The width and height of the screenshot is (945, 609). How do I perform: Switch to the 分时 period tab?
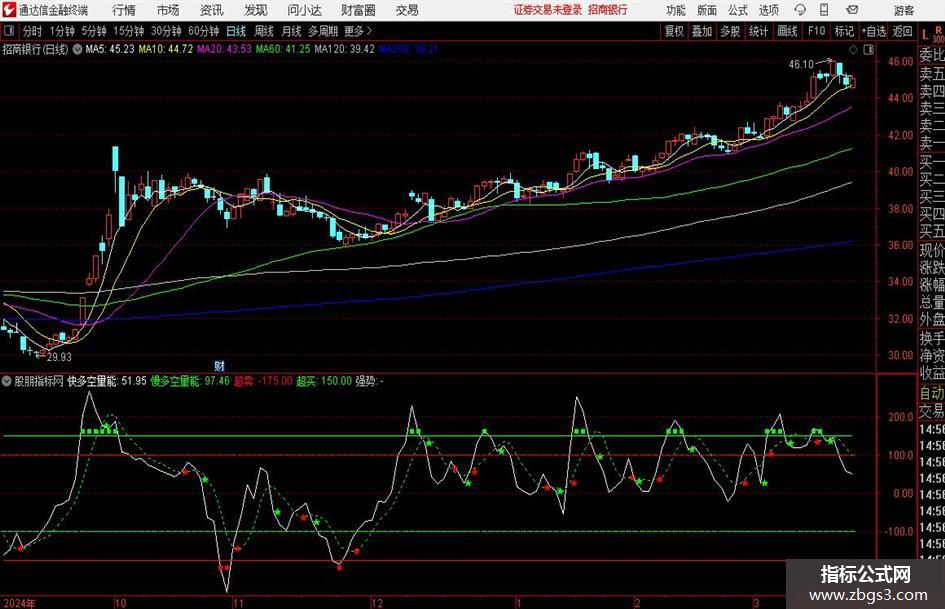(32, 31)
